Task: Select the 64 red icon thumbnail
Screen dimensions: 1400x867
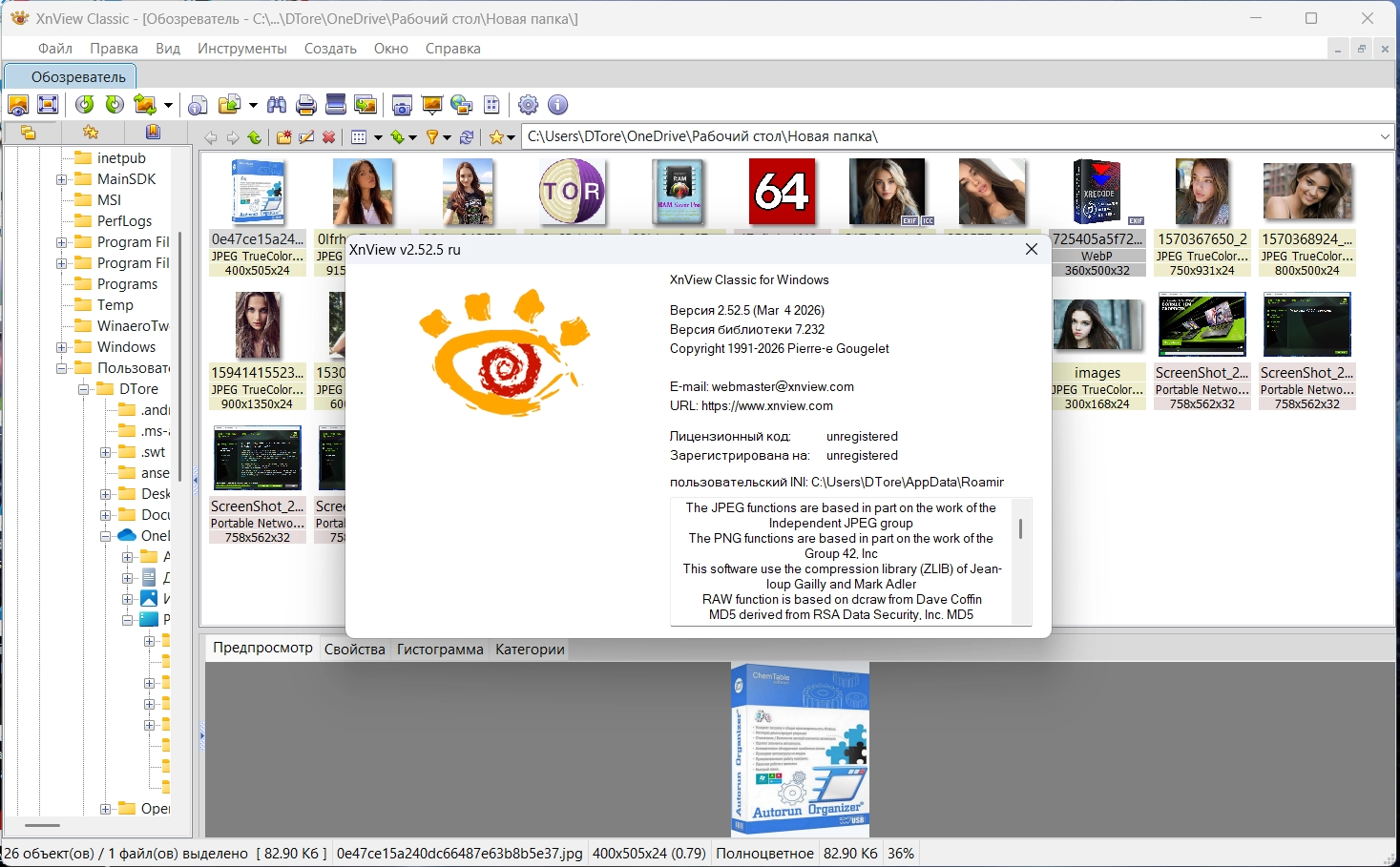Action: click(783, 192)
